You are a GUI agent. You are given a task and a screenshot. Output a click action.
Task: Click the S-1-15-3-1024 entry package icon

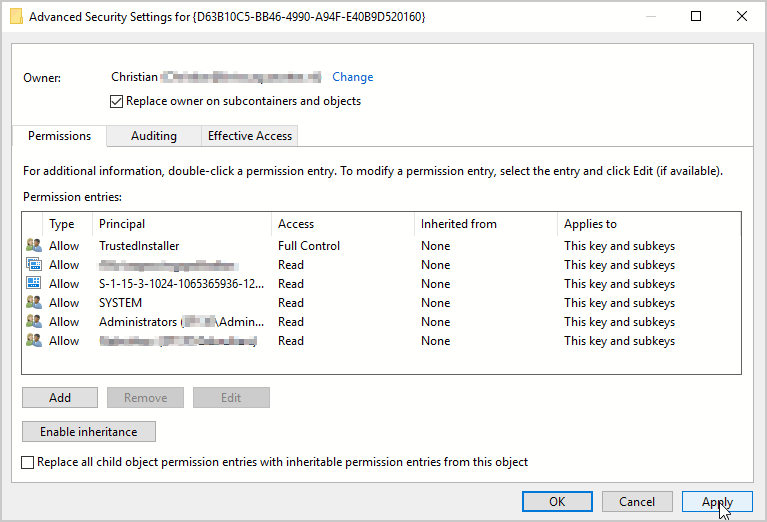(33, 284)
